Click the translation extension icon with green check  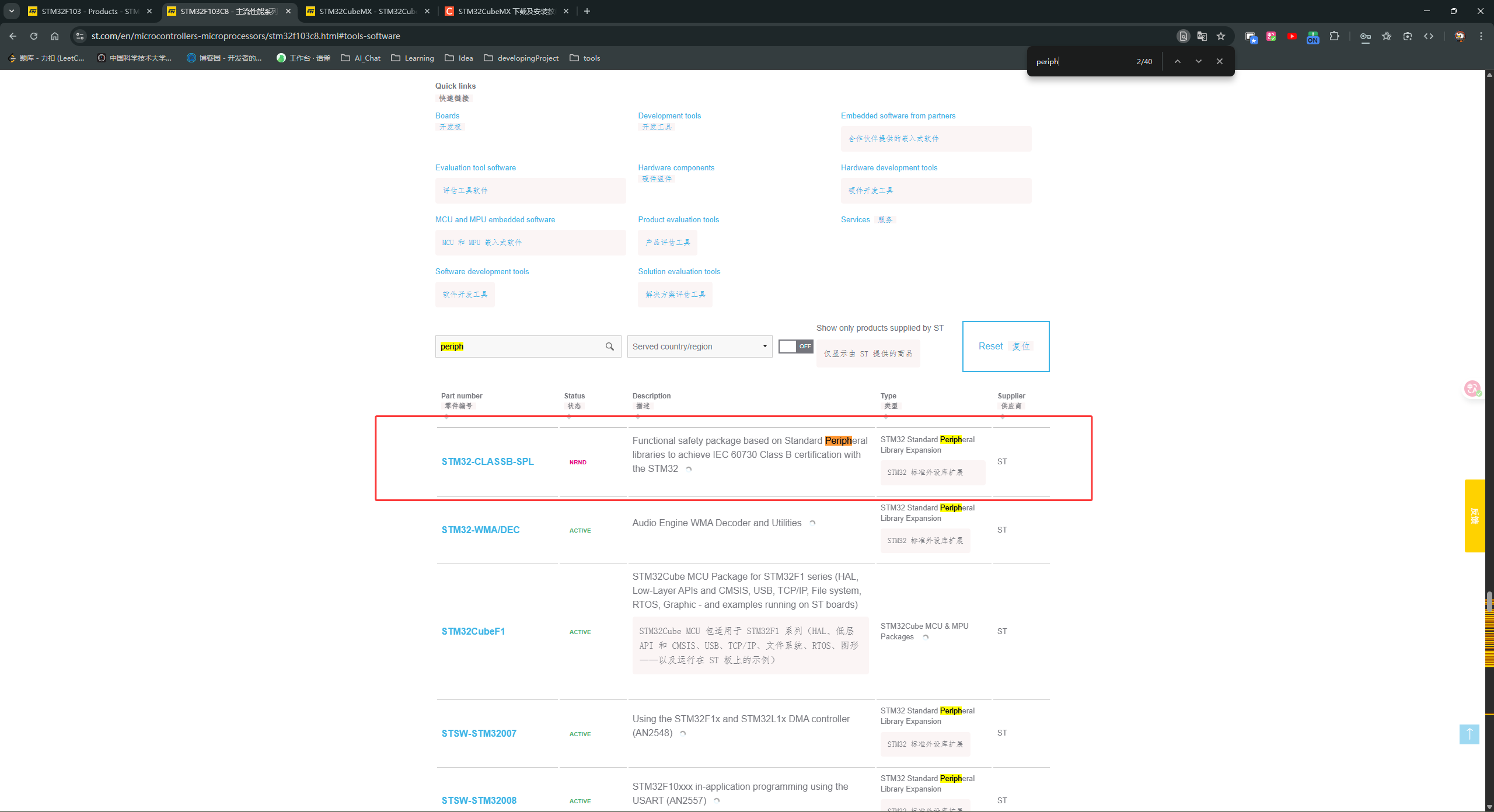pos(1271,36)
